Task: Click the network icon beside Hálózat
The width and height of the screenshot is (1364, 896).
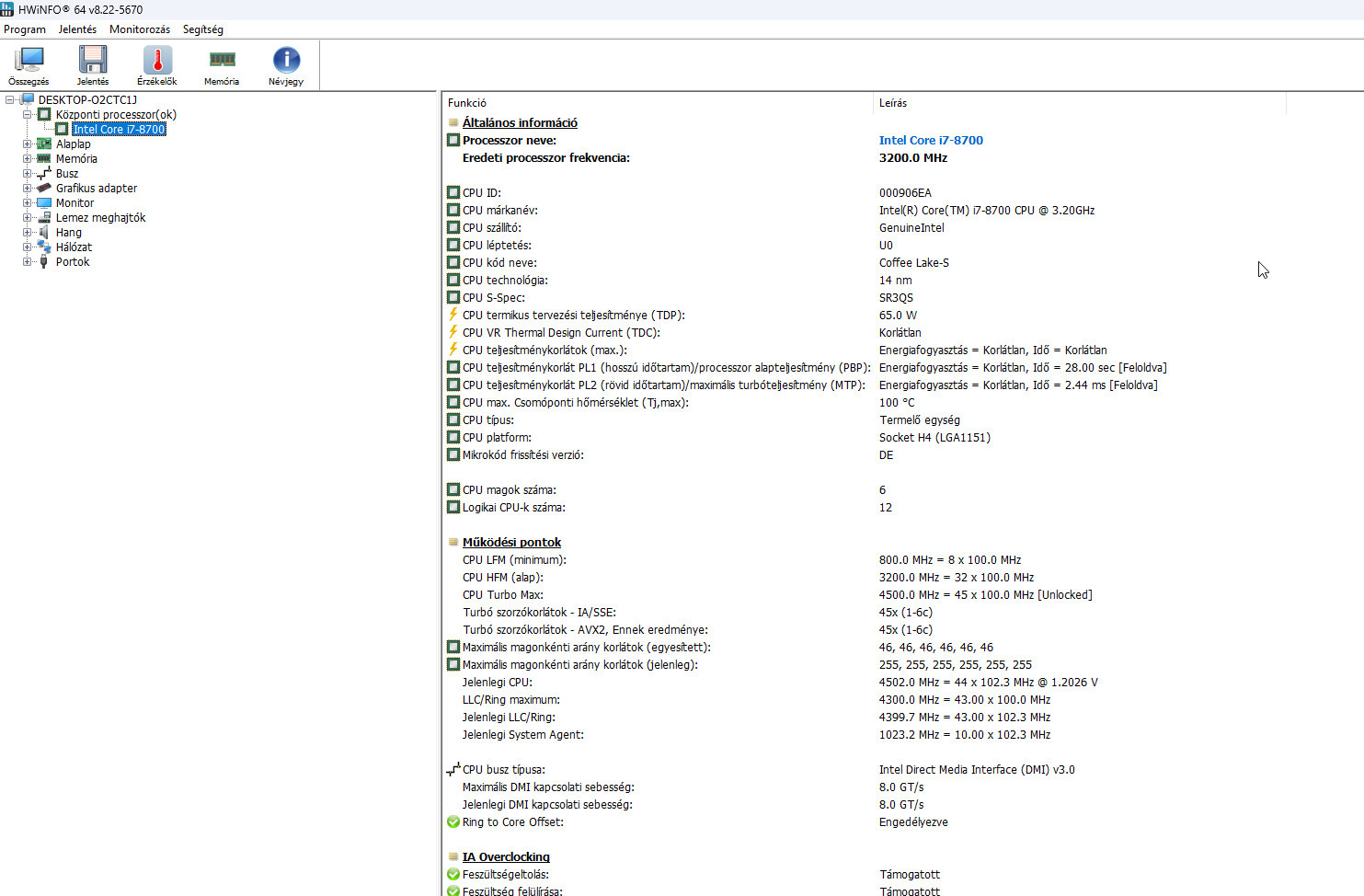Action: tap(43, 247)
